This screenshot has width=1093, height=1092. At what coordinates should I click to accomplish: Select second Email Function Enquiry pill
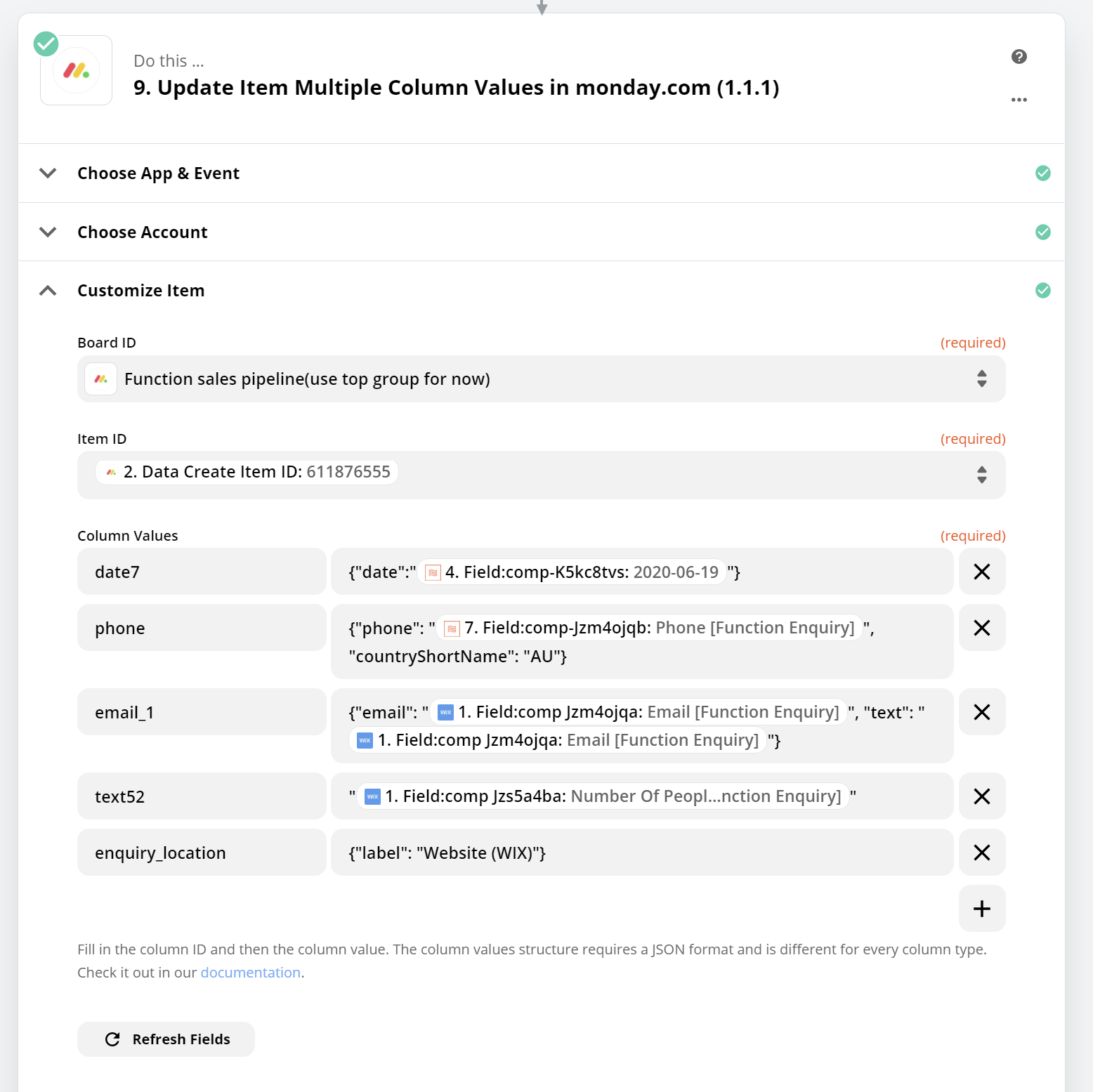(558, 740)
